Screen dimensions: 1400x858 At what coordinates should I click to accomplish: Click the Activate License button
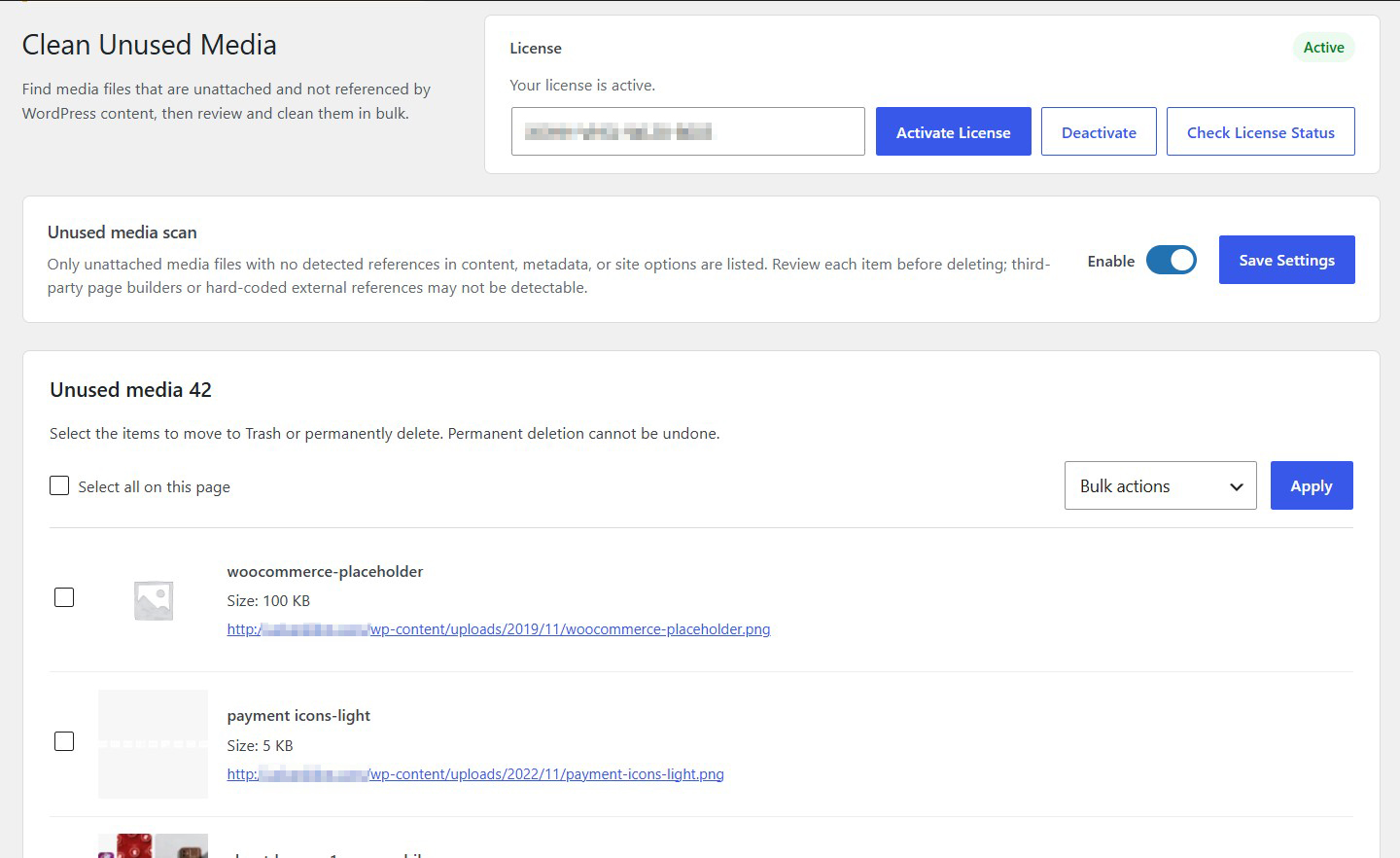click(953, 131)
